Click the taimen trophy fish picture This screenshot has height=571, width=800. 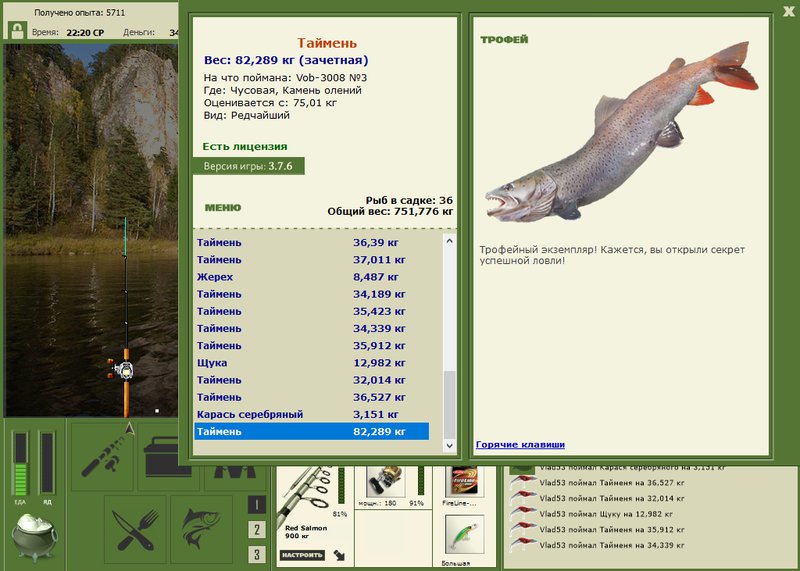(x=621, y=133)
